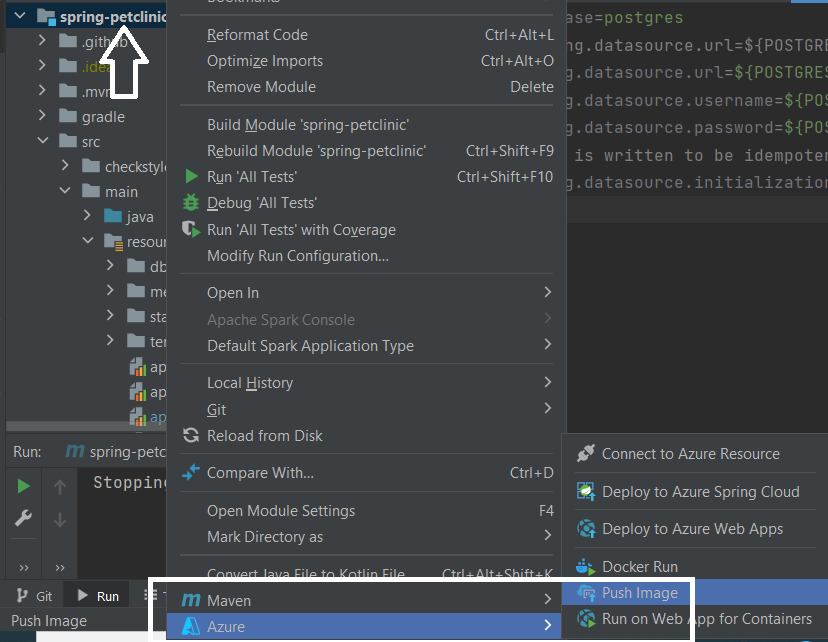Collapse the main folder chevron
Image resolution: width=828 pixels, height=642 pixels.
(65, 191)
